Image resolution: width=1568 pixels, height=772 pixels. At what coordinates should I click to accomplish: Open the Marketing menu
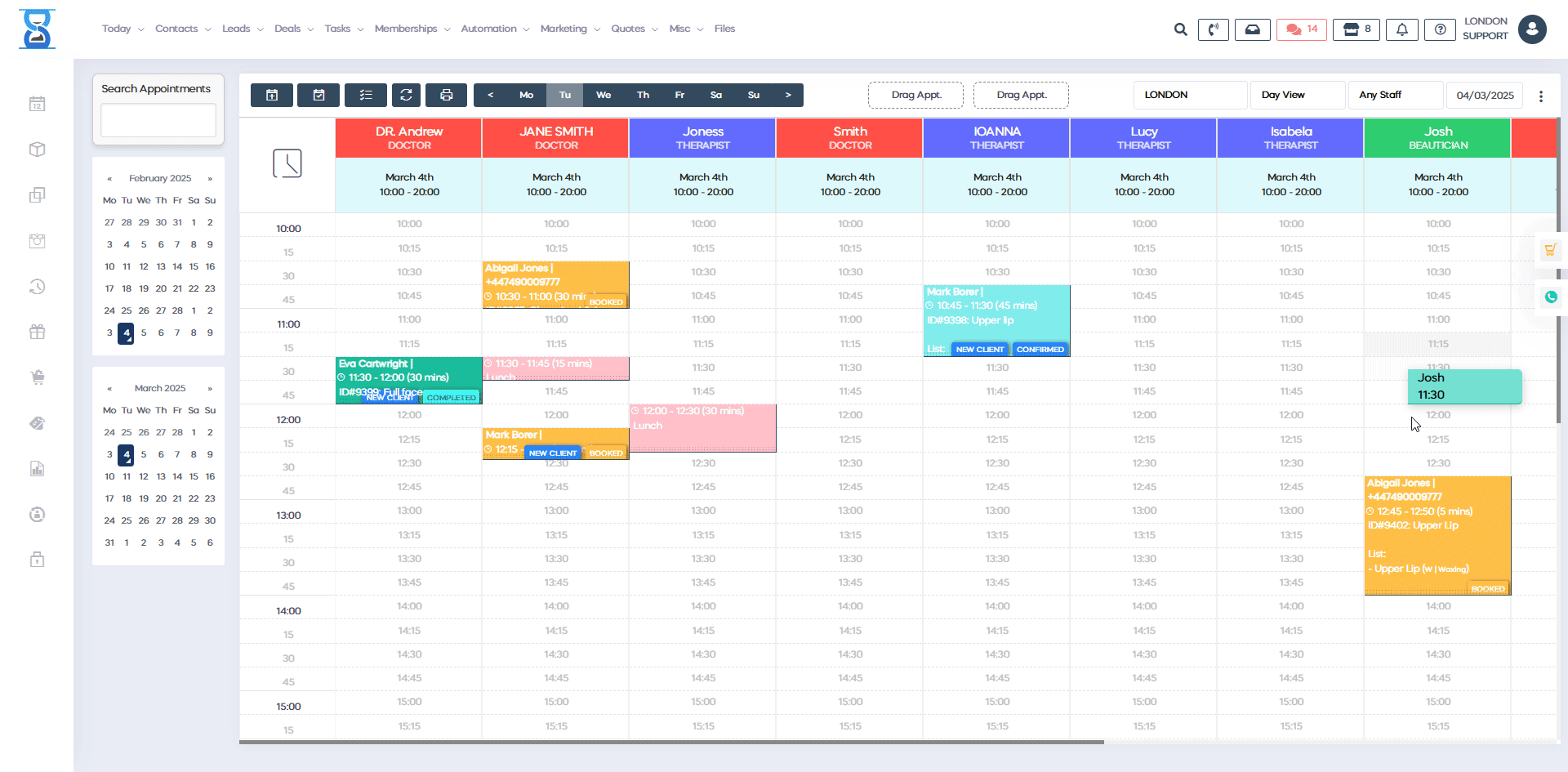[x=564, y=29]
